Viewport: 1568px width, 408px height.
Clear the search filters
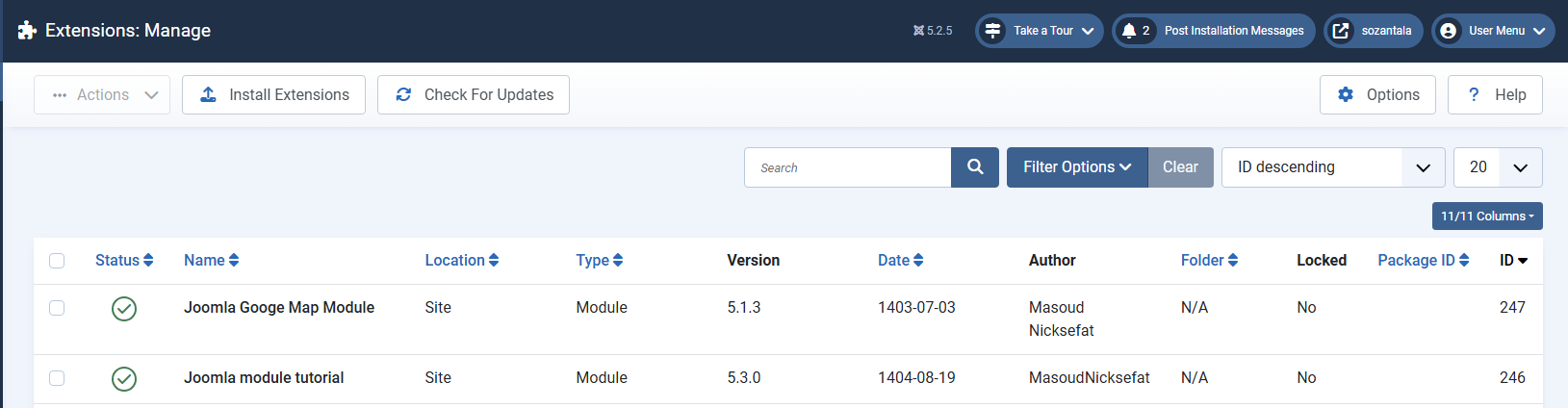tap(1180, 167)
